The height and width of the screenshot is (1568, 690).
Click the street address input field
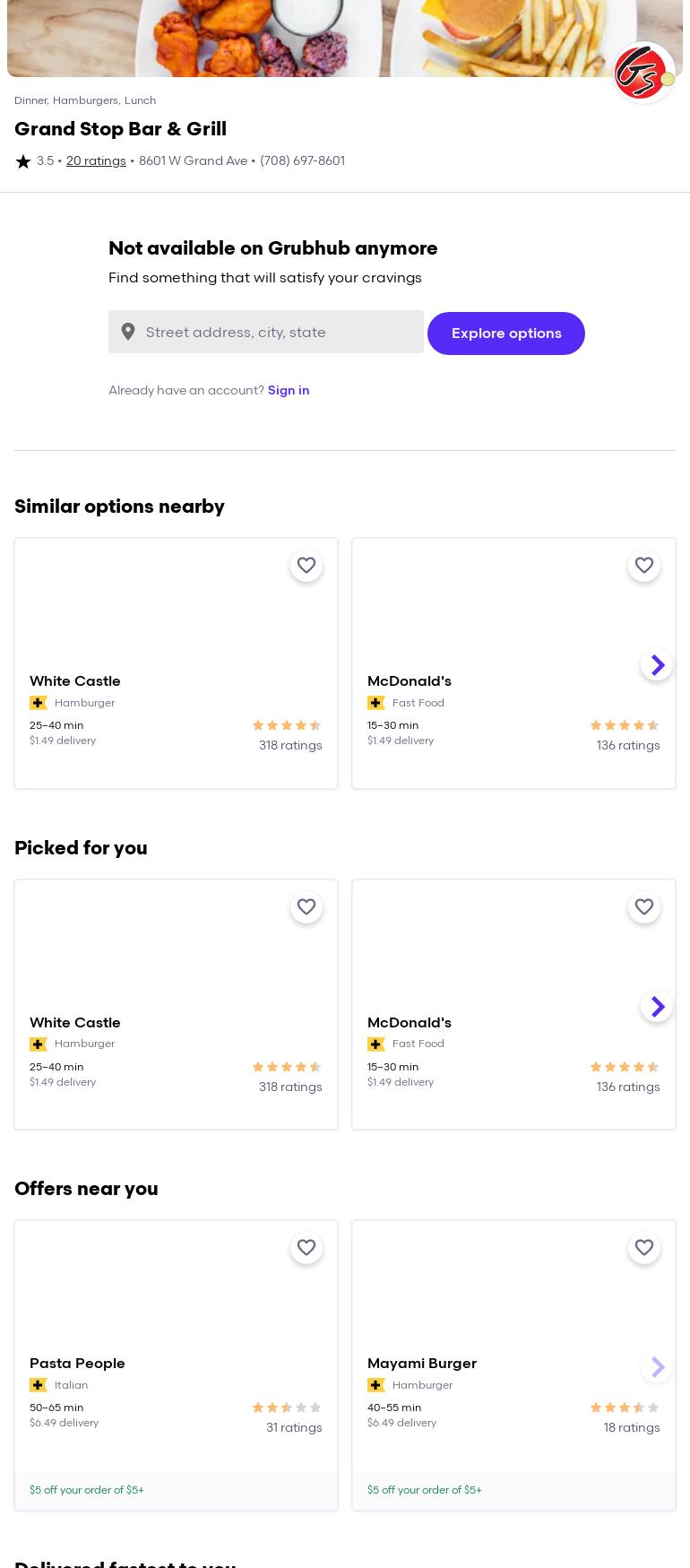[x=280, y=332]
